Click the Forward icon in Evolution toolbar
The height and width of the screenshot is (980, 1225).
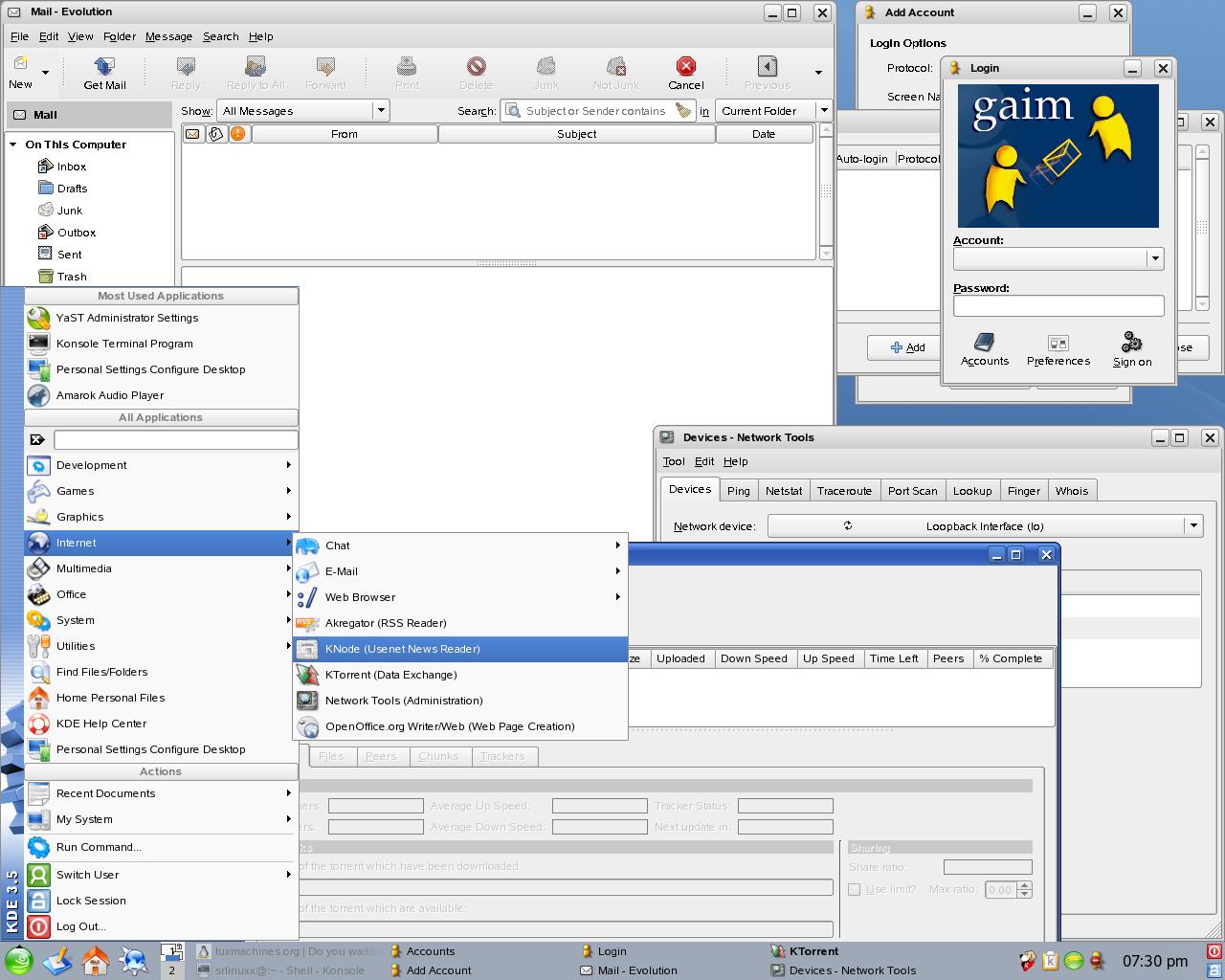click(325, 66)
